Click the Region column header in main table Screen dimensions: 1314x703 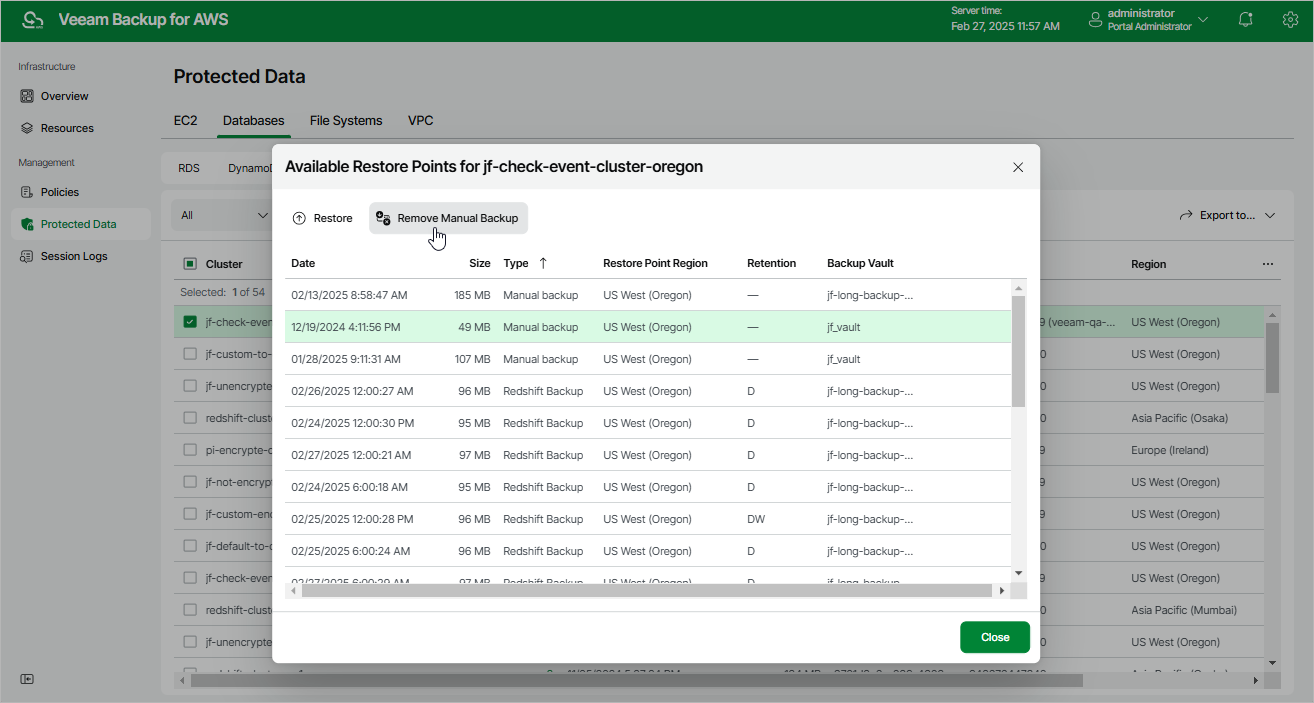pyautogui.click(x=1149, y=264)
